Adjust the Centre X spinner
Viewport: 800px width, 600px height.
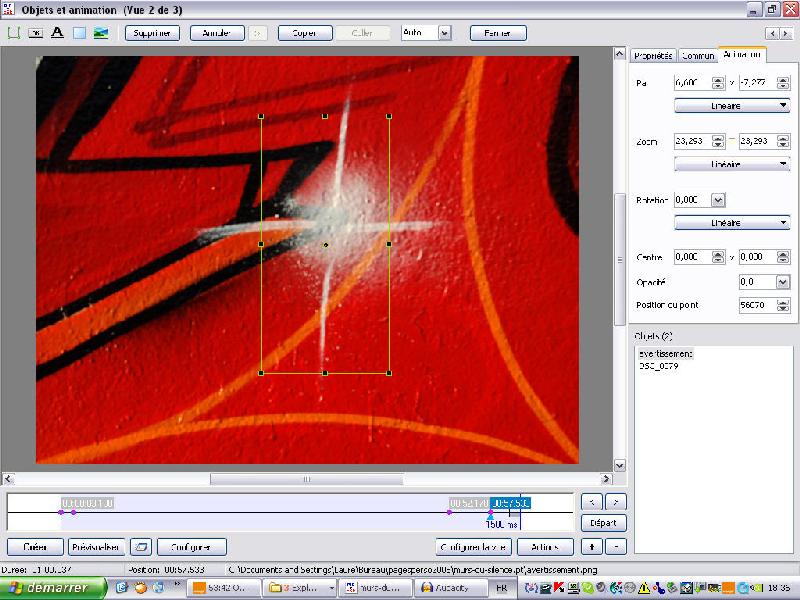tap(718, 257)
